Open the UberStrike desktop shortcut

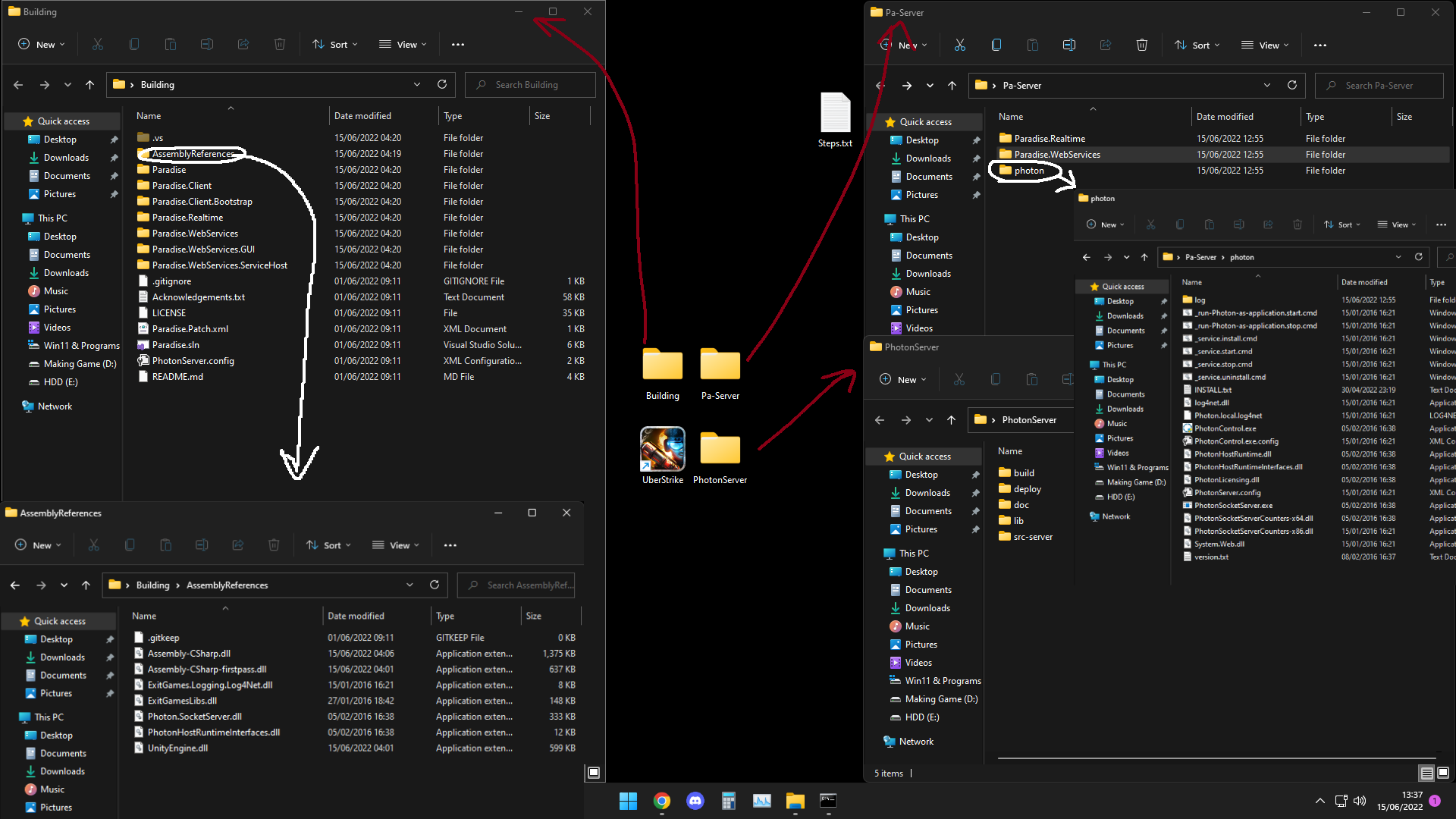pos(663,456)
